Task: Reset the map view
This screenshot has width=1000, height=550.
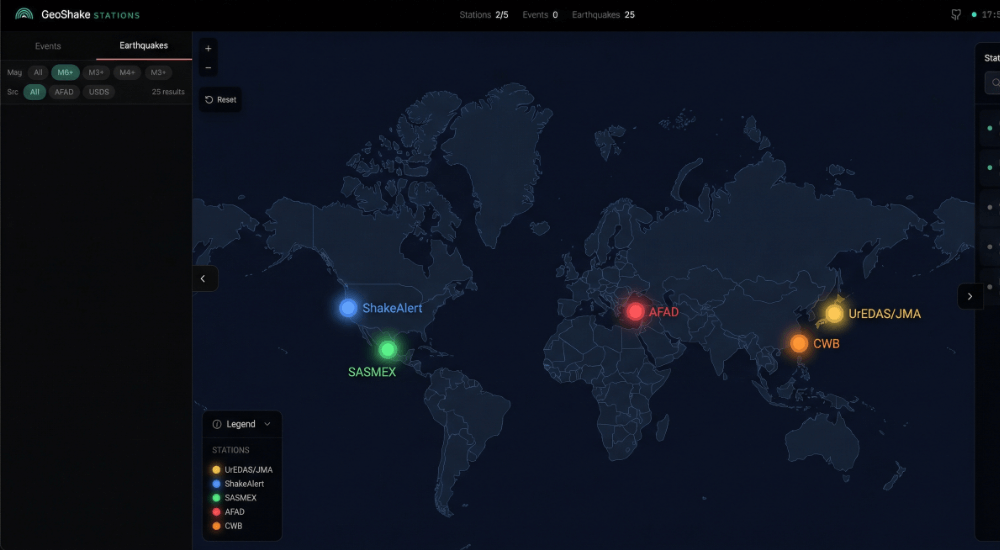Action: click(221, 100)
